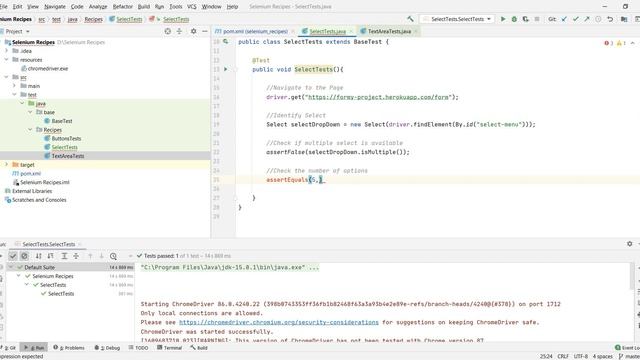The image size is (640, 360).
Task: Toggle sort alphabetically in test runner
Action: click(38, 256)
